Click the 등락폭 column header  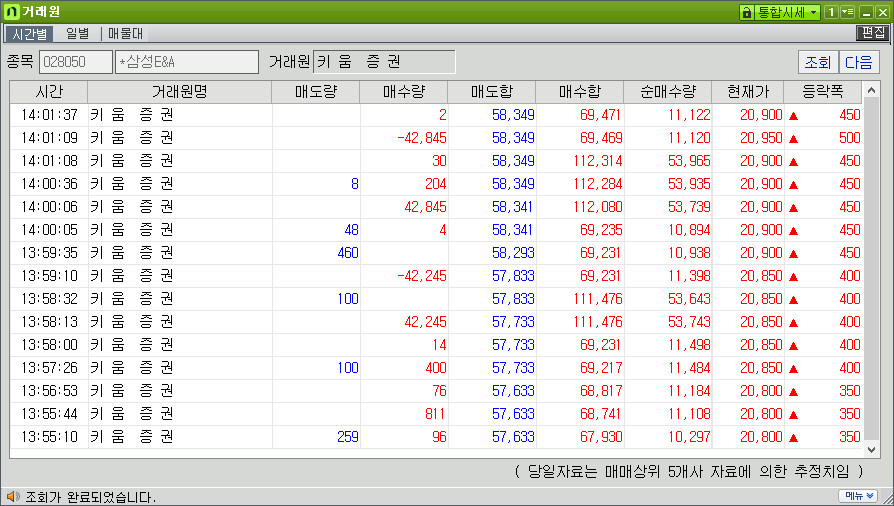[x=823, y=92]
